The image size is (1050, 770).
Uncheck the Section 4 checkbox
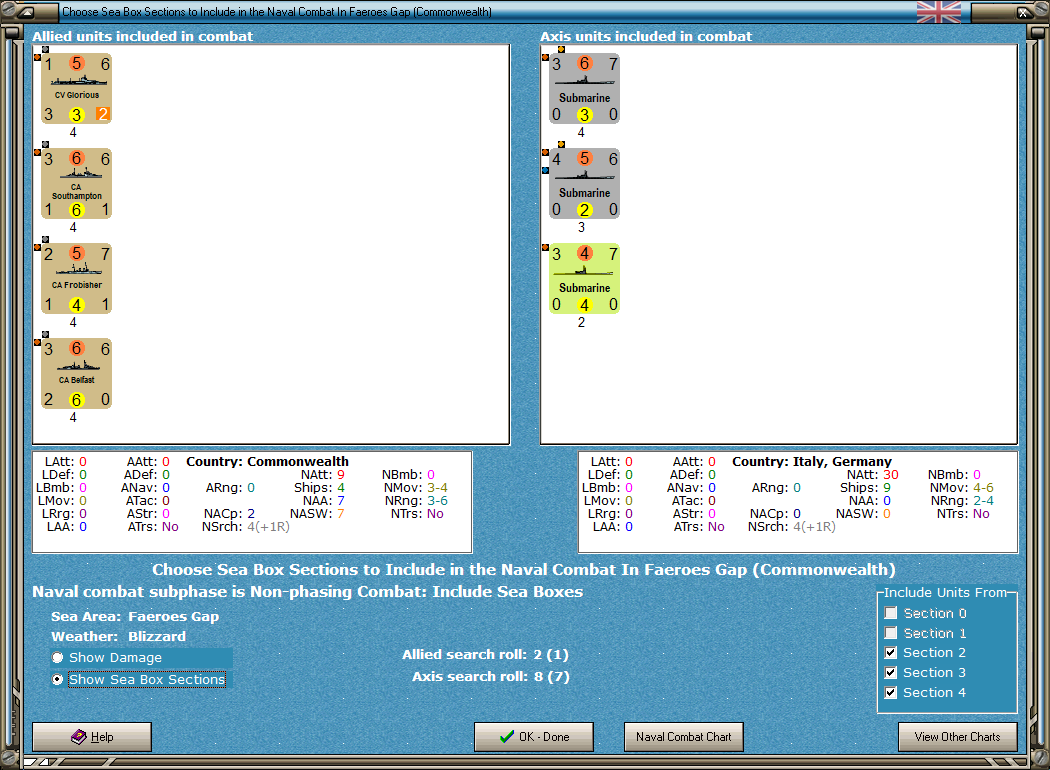pyautogui.click(x=891, y=692)
